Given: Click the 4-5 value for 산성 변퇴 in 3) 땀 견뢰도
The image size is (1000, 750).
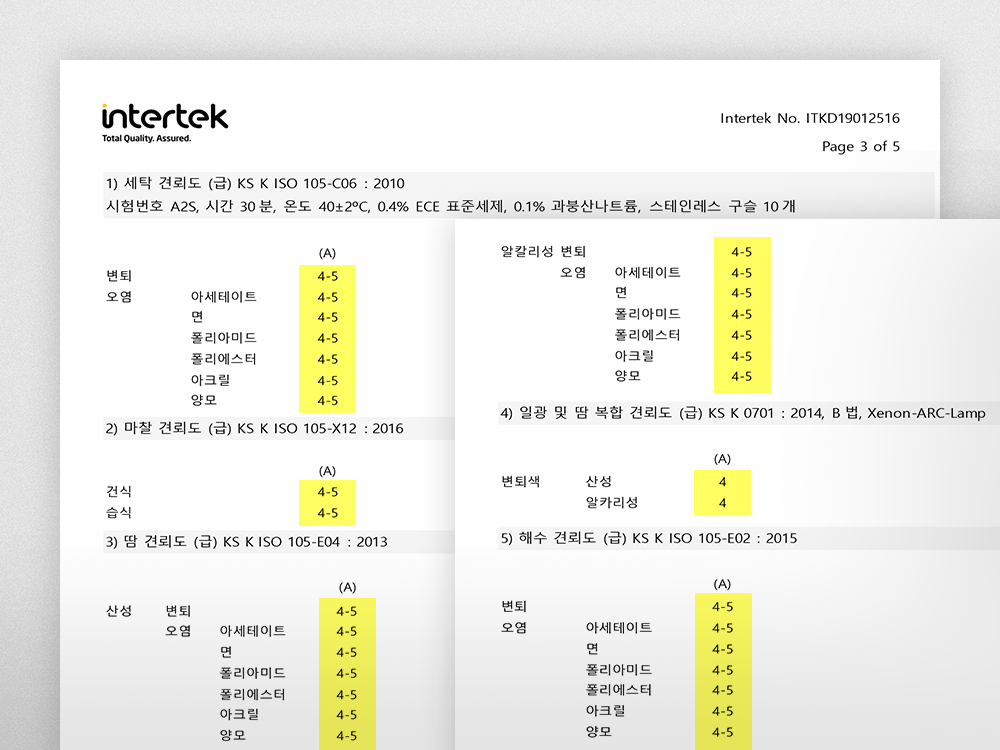Looking at the screenshot, I should (347, 611).
